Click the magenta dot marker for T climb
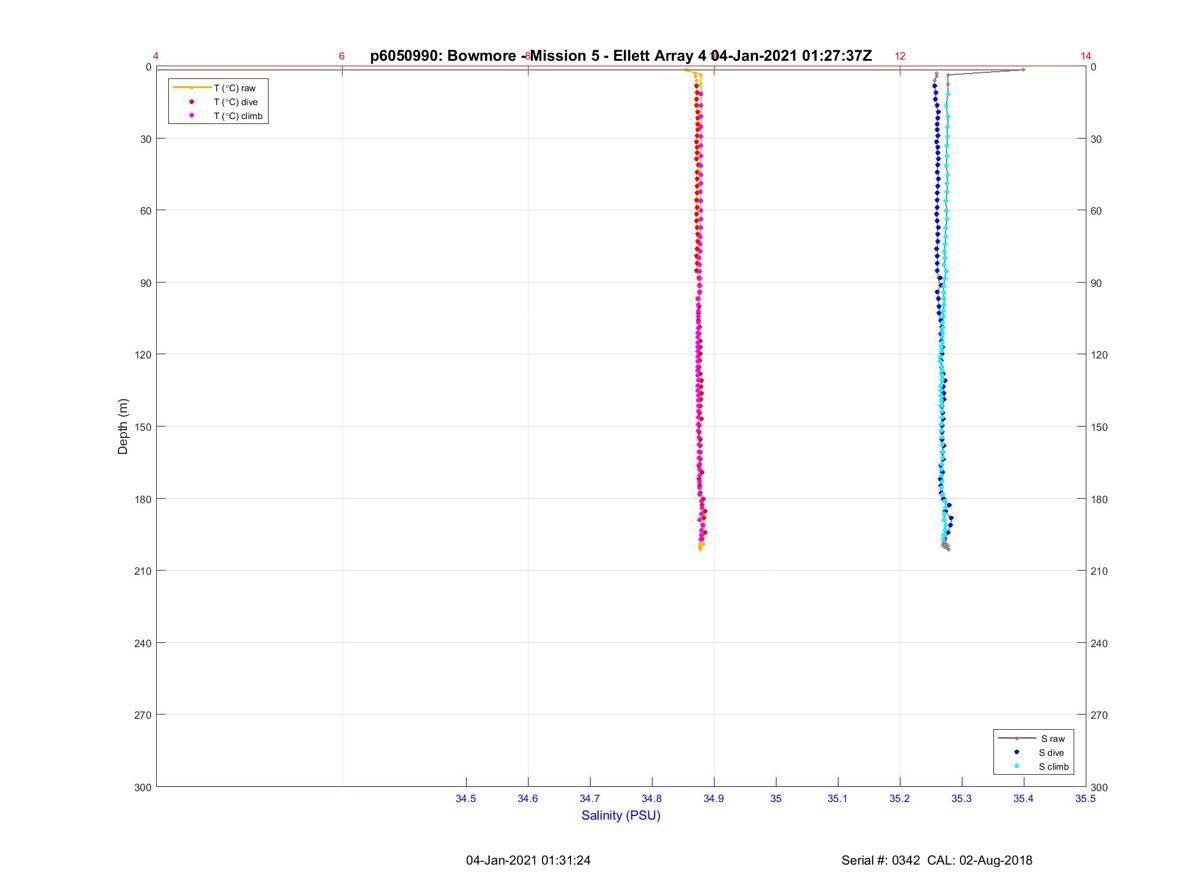This screenshot has height=885, width=1200. tap(192, 116)
